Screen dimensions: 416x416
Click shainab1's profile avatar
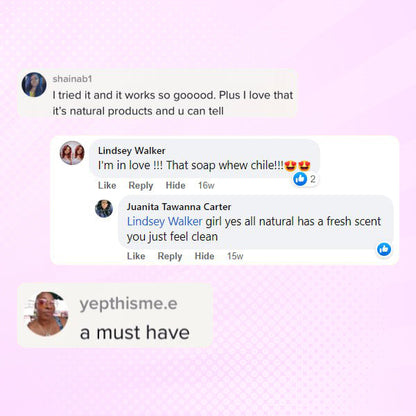point(34,85)
